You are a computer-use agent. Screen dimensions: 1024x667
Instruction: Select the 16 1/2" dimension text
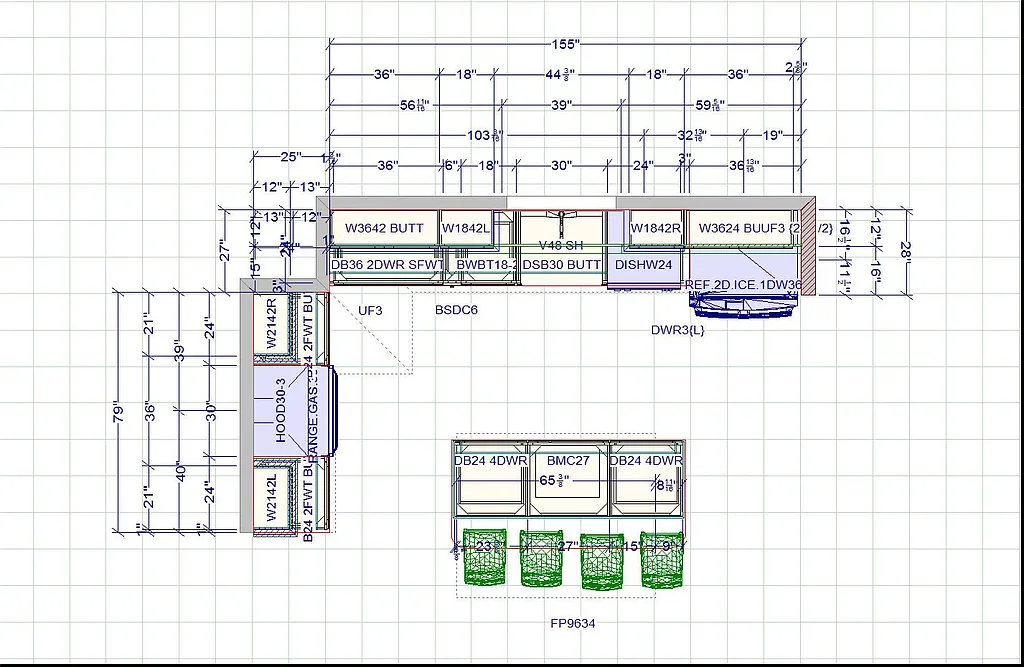[845, 235]
